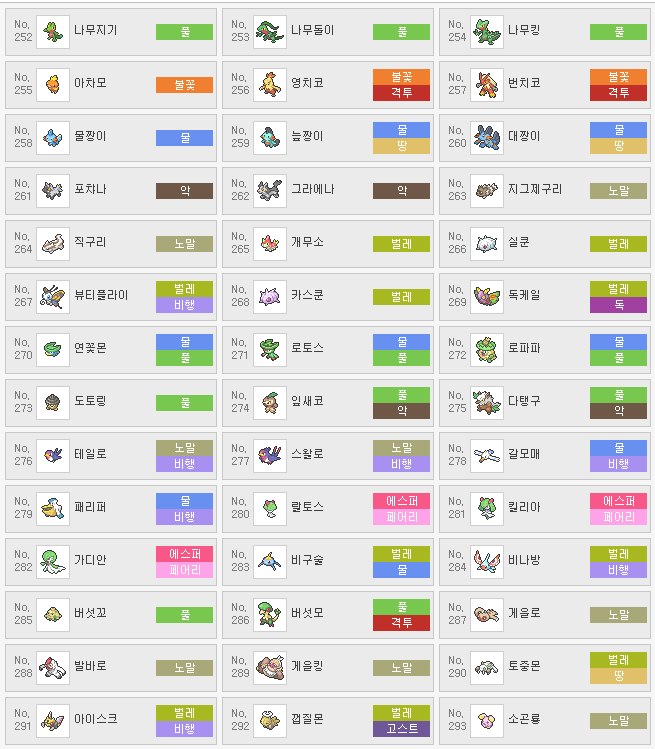
Task: Click the 개무소 sprite icon
Action: click(x=270, y=244)
